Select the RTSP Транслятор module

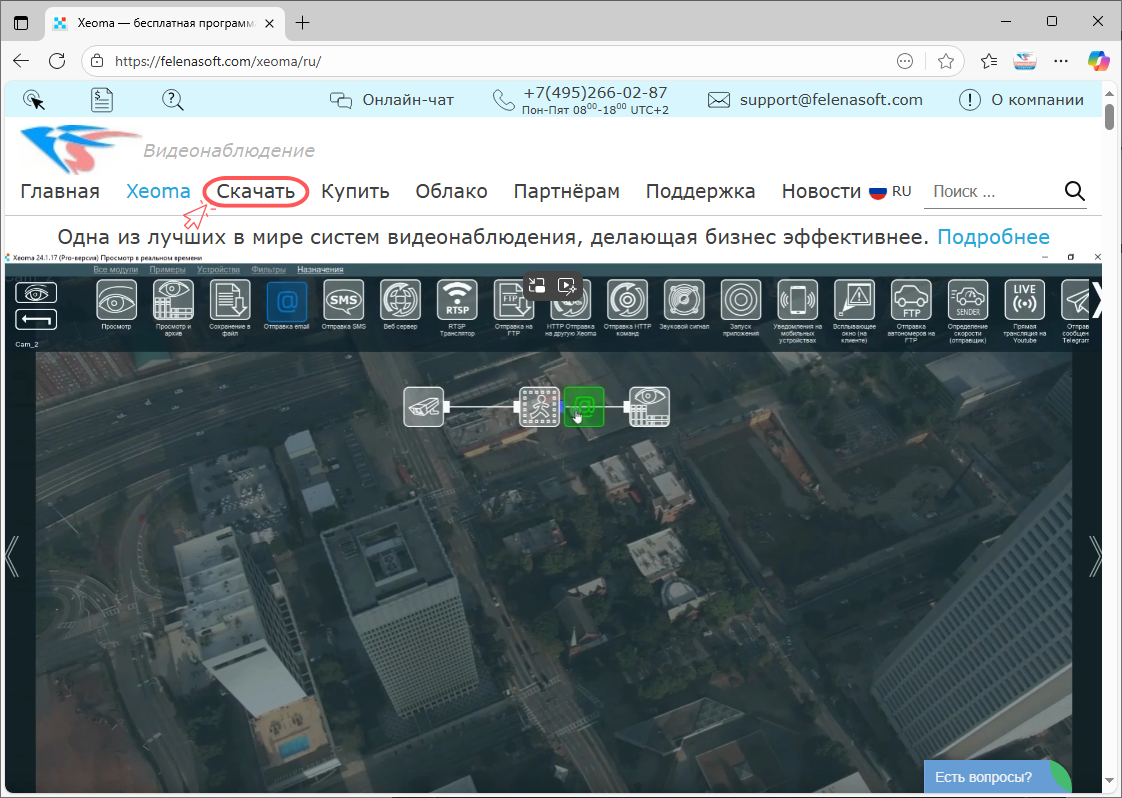457,298
